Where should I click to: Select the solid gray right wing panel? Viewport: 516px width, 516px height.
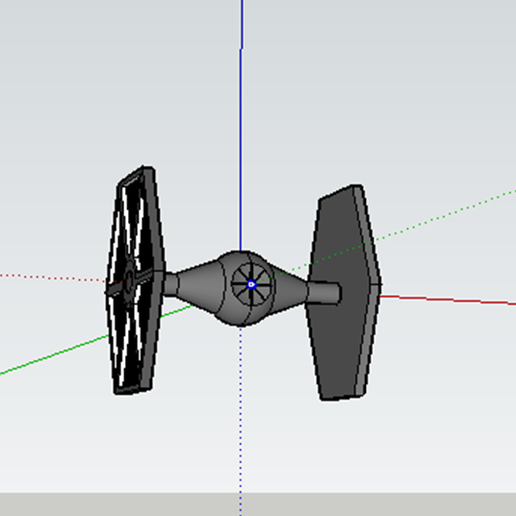point(343,292)
